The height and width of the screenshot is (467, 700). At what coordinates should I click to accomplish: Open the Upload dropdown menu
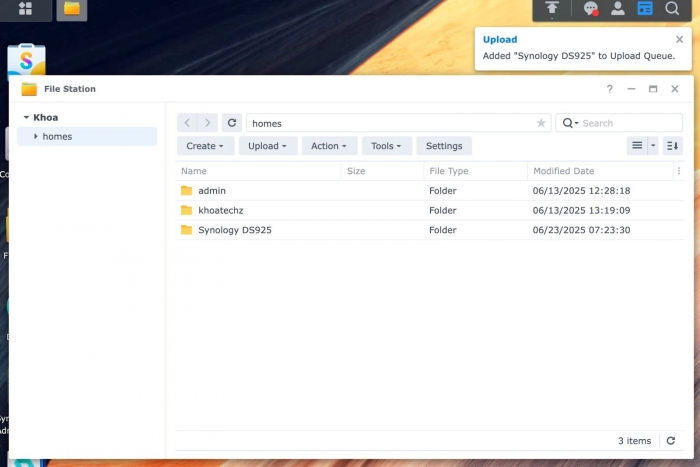(x=268, y=146)
